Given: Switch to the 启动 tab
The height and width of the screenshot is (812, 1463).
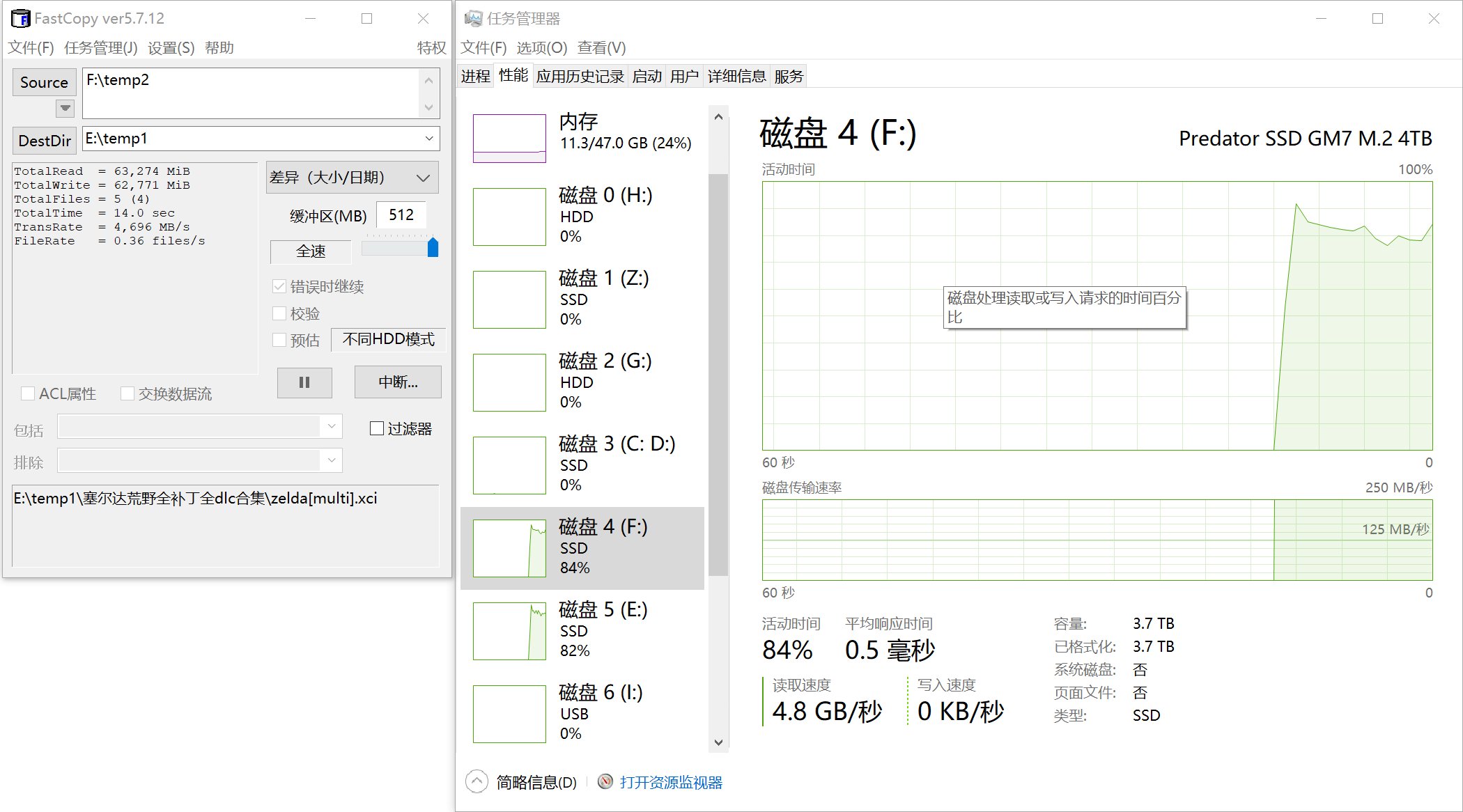Looking at the screenshot, I should (x=647, y=76).
